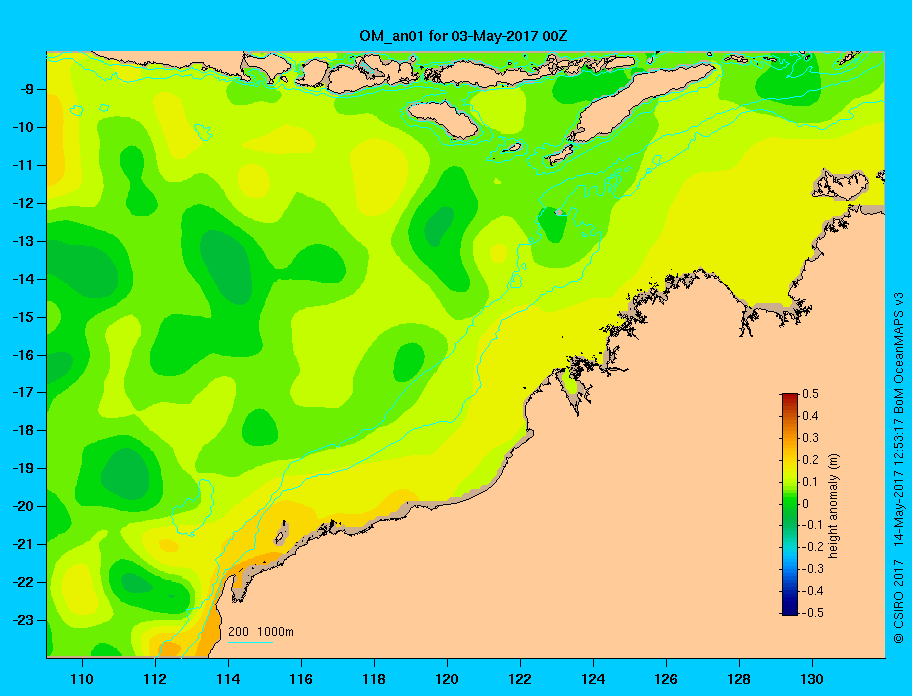
Task: Click latitude label "-21" on the left axis
Action: (22, 544)
